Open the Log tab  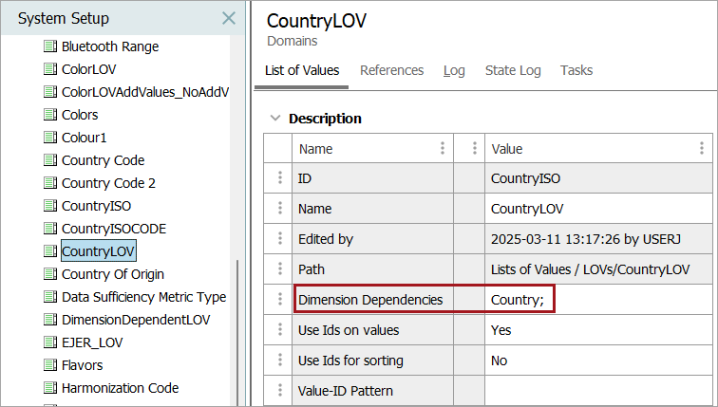454,71
